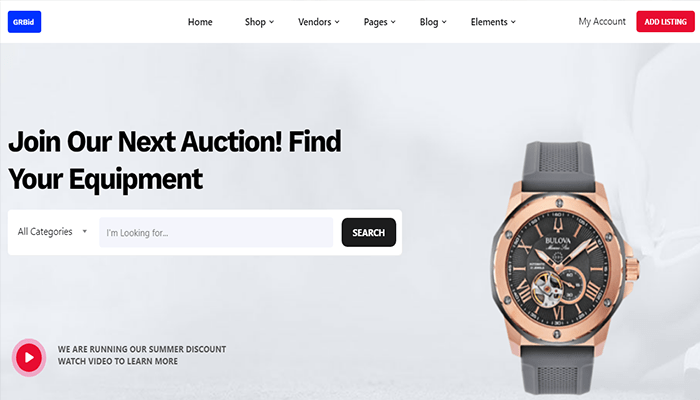The height and width of the screenshot is (400, 700).
Task: Click the GRBid logo
Action: tap(25, 22)
